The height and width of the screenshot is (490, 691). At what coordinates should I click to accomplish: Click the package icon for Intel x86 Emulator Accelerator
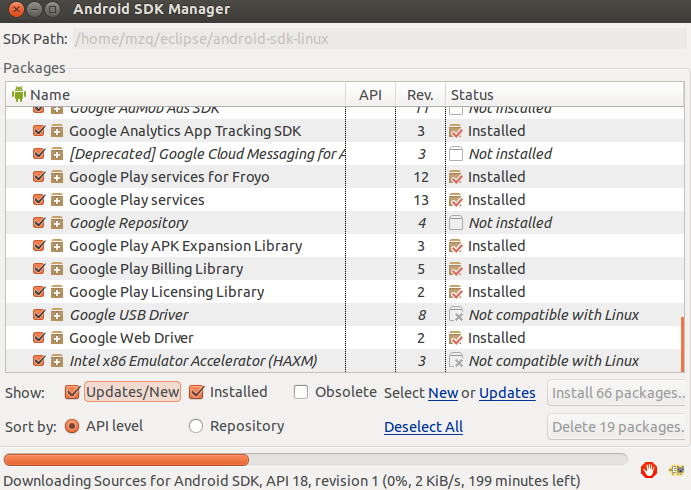tap(57, 361)
